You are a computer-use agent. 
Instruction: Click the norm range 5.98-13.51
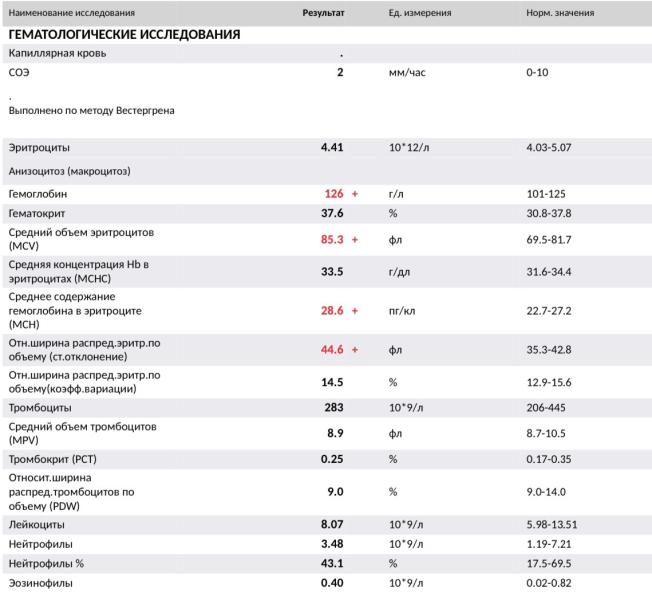click(552, 524)
